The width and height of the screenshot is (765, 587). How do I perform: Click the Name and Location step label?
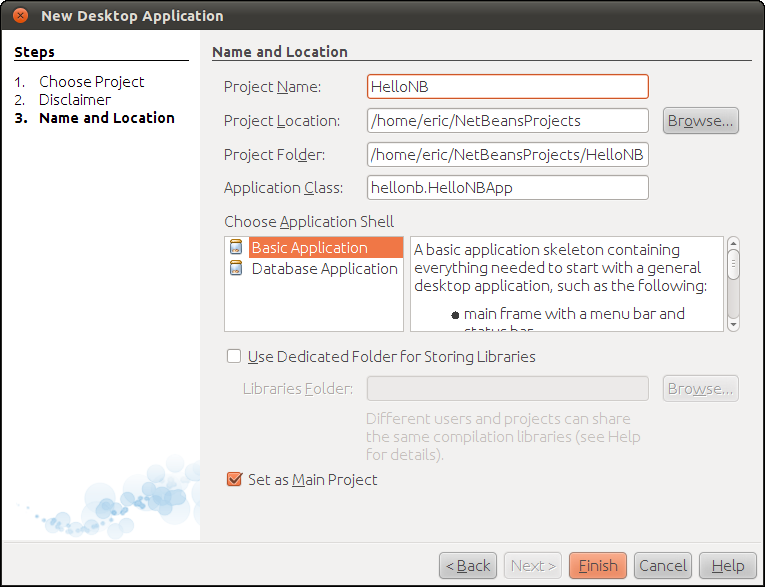coord(106,118)
